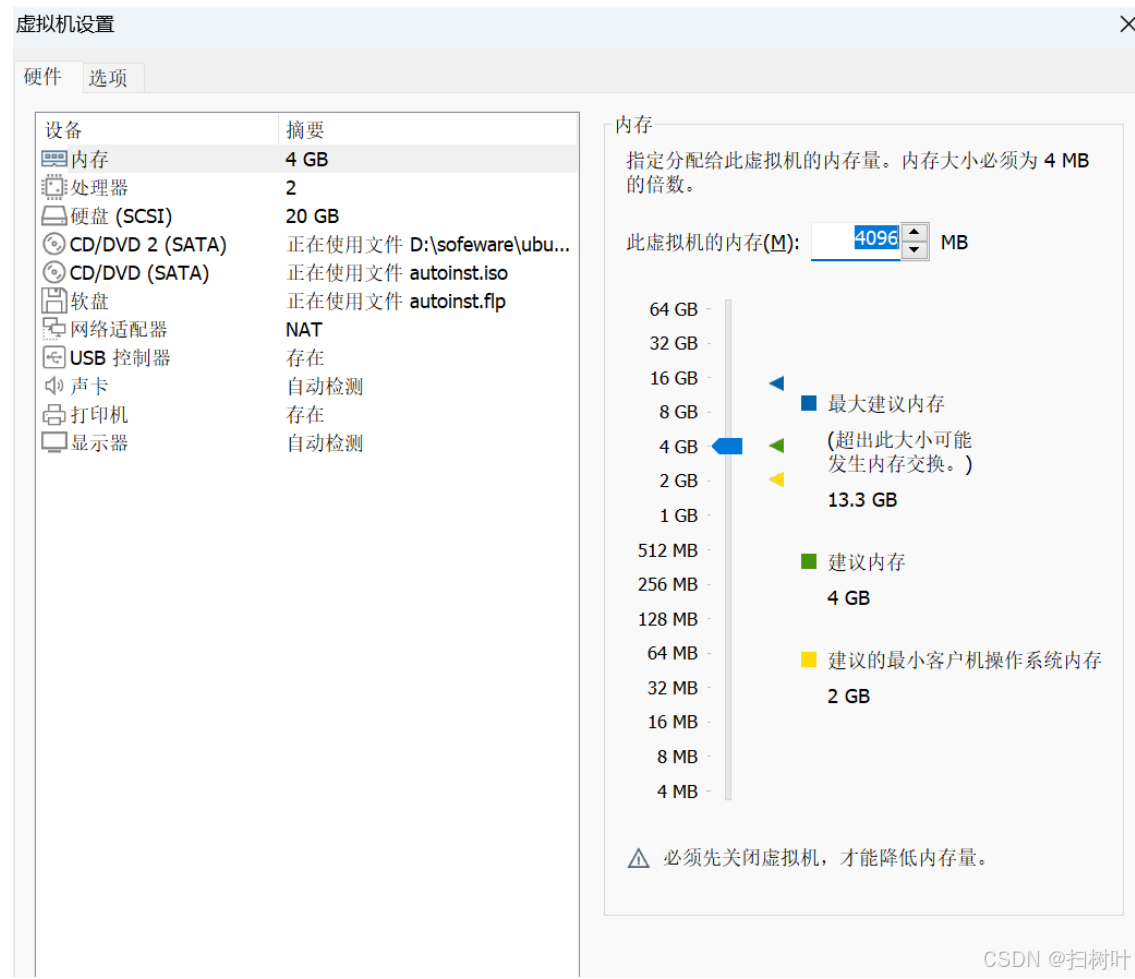Click the 16 GB slider scale label

click(x=673, y=378)
